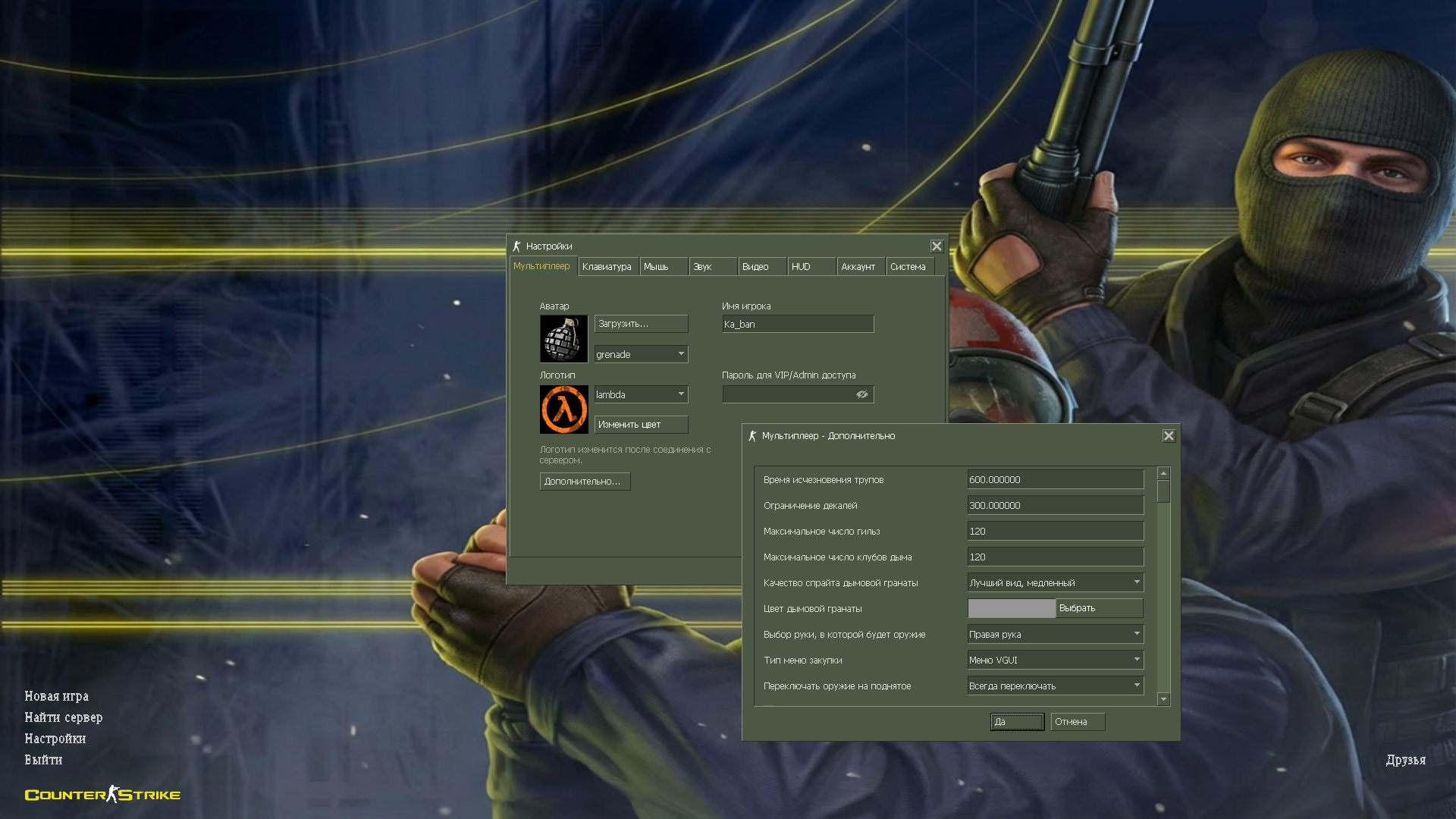Open the Видео tab
The height and width of the screenshot is (819, 1456).
[x=755, y=267]
